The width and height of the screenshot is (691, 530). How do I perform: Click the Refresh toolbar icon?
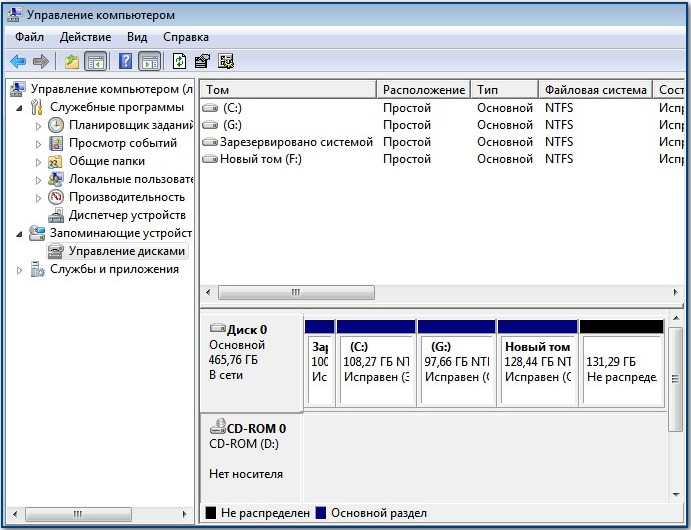coord(179,62)
